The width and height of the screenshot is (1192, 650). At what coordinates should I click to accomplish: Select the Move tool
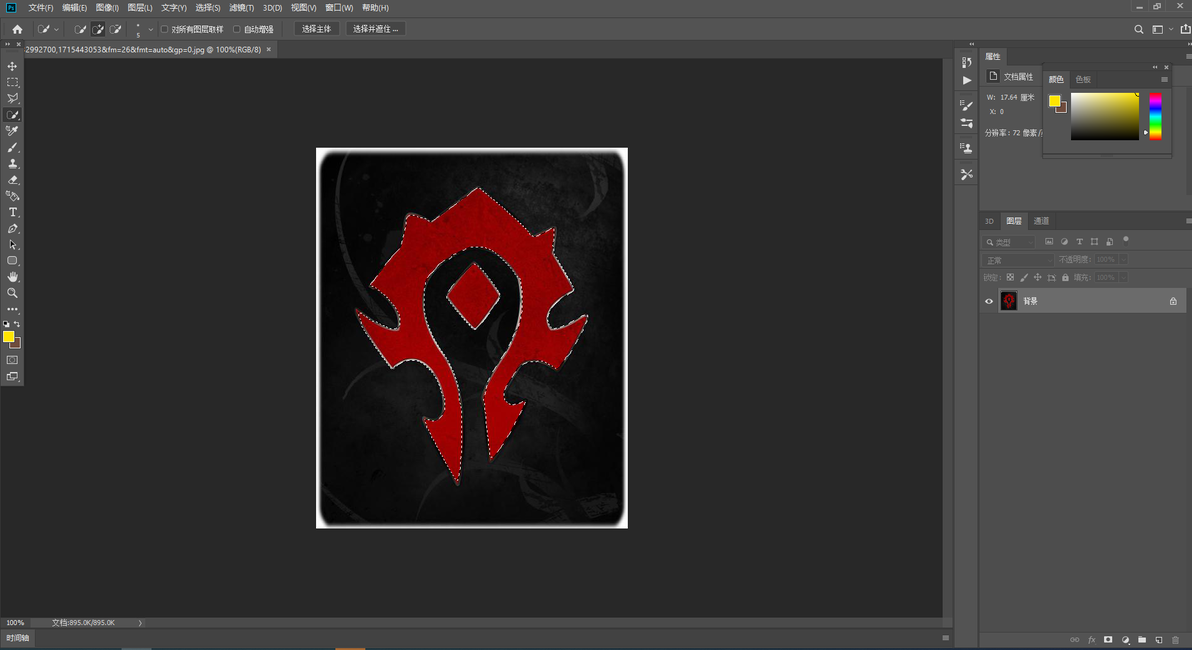pos(12,66)
